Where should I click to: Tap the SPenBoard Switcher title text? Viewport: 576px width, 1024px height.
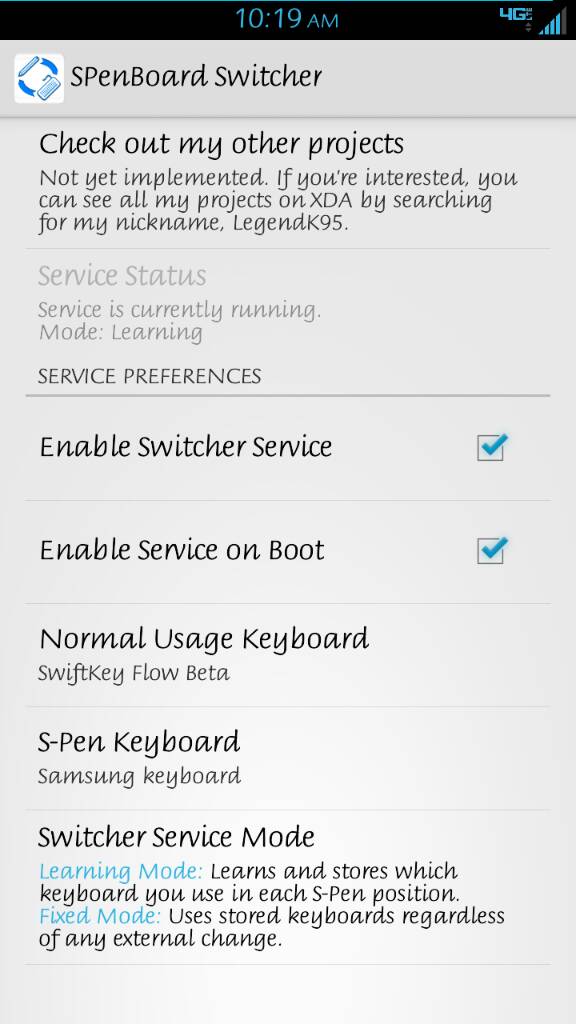click(196, 77)
